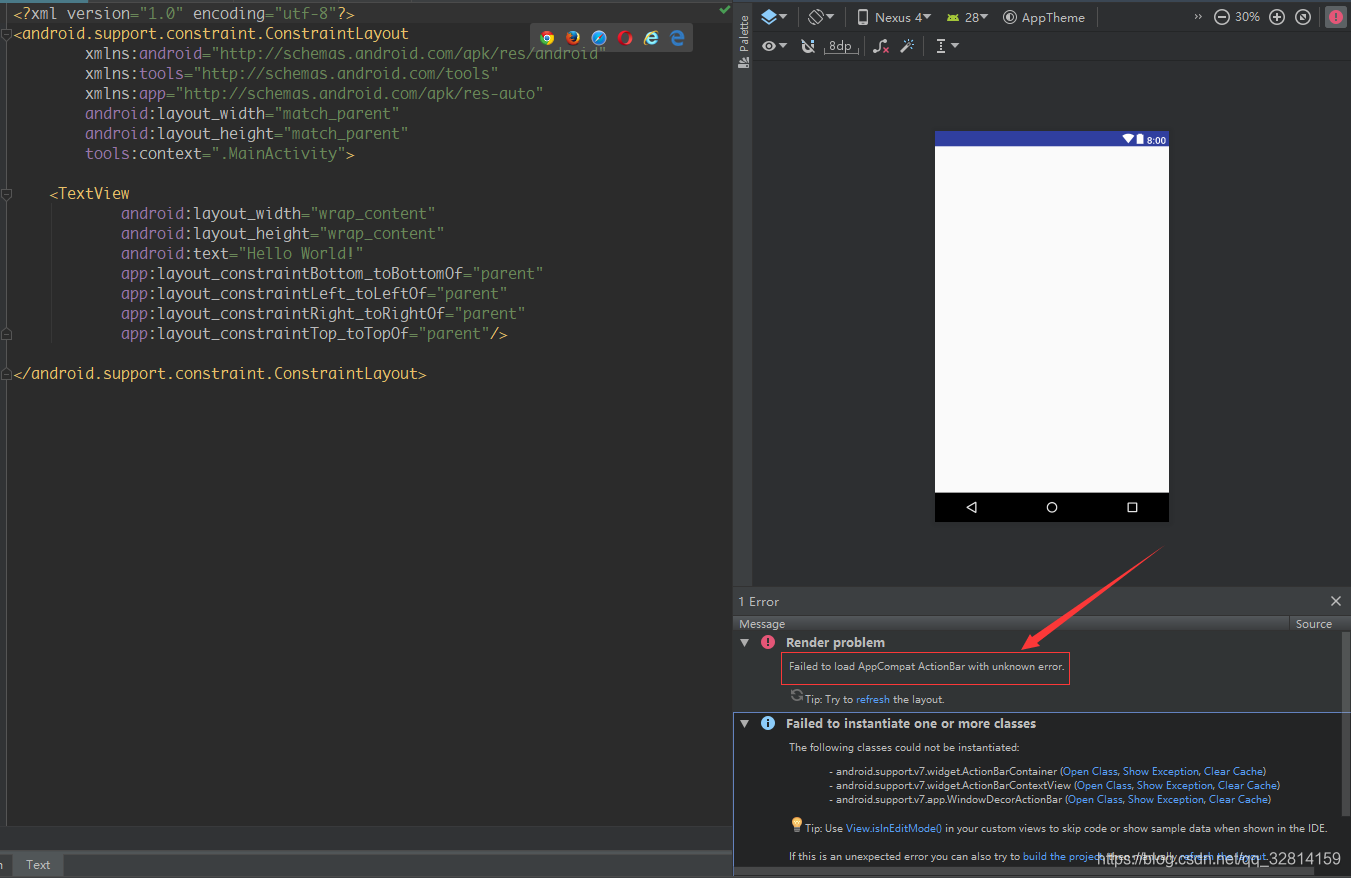
Task: Click the xmlns:tools attribute line
Action: point(292,74)
